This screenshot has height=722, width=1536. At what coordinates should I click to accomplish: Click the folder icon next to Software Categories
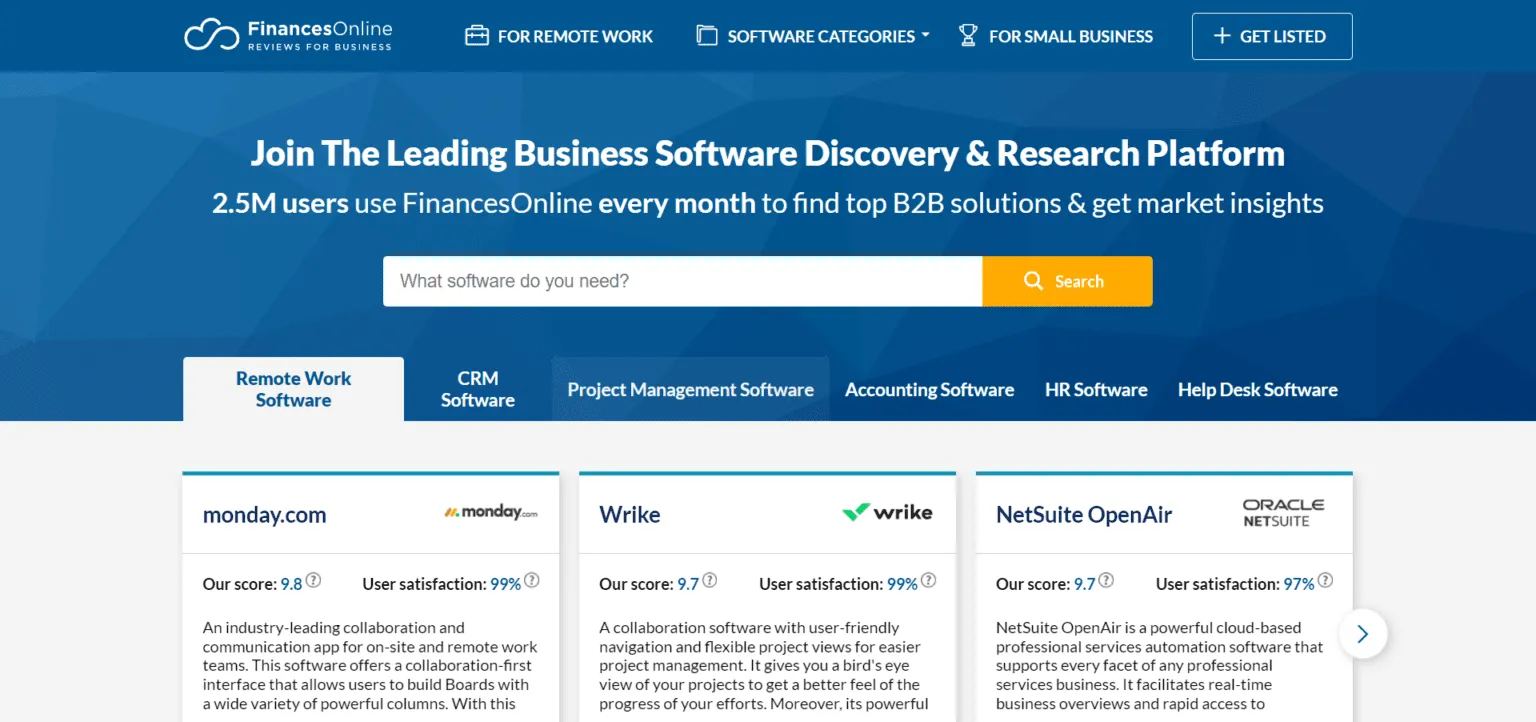pos(707,35)
